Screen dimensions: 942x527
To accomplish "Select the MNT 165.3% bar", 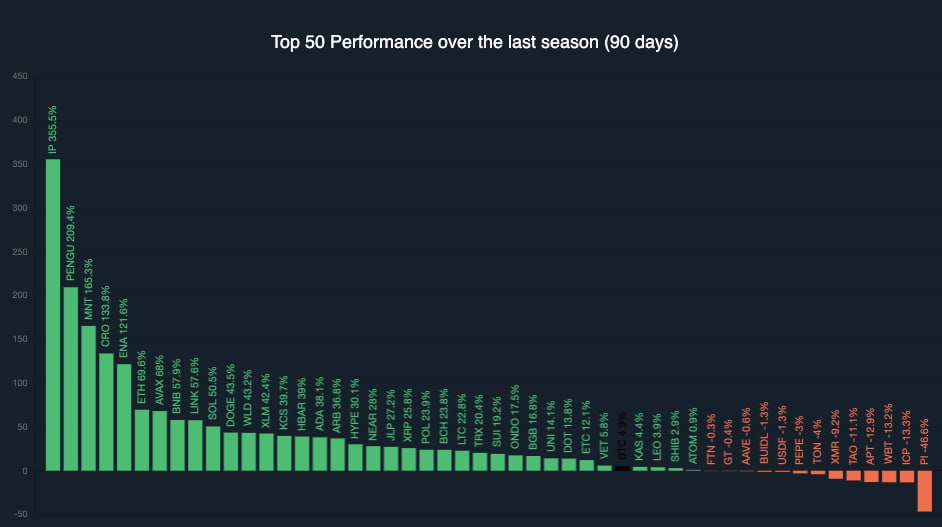I will (88, 398).
